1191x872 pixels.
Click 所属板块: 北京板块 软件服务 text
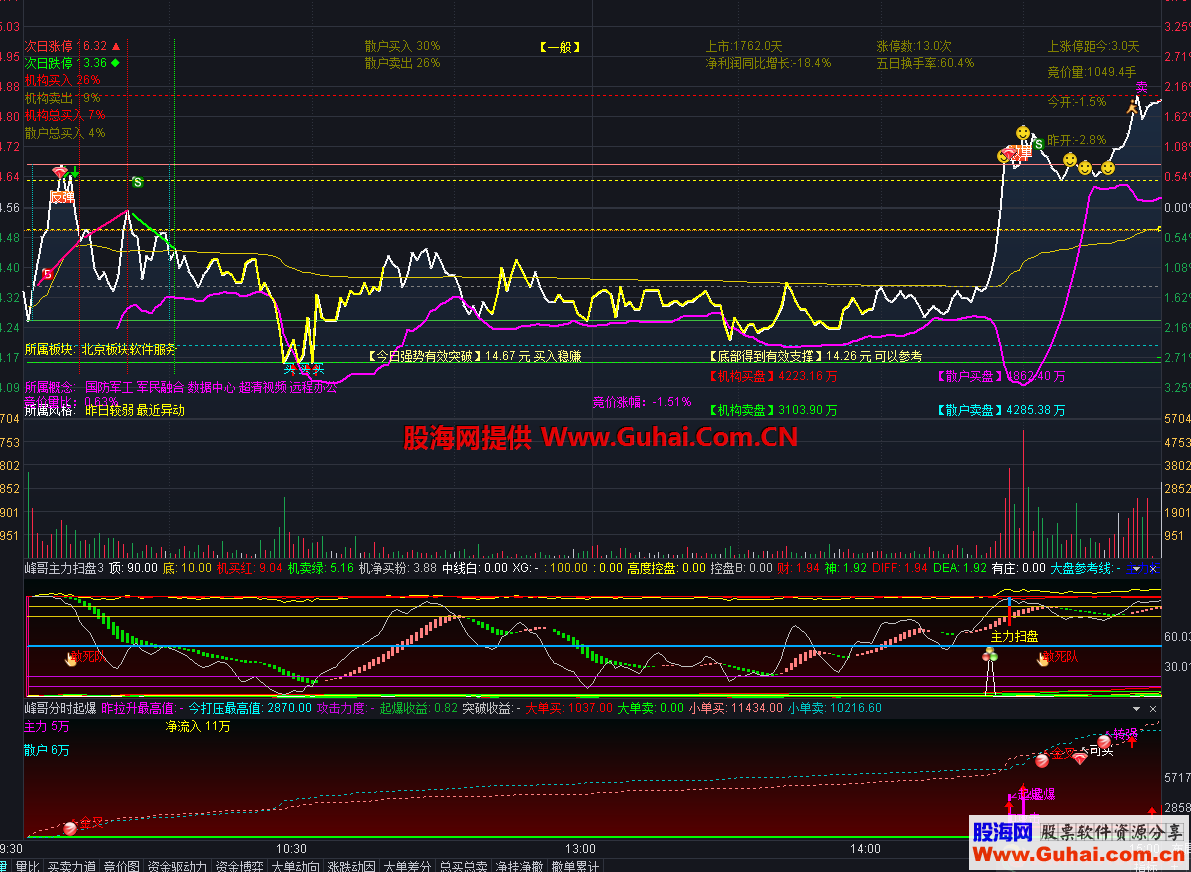(100, 349)
